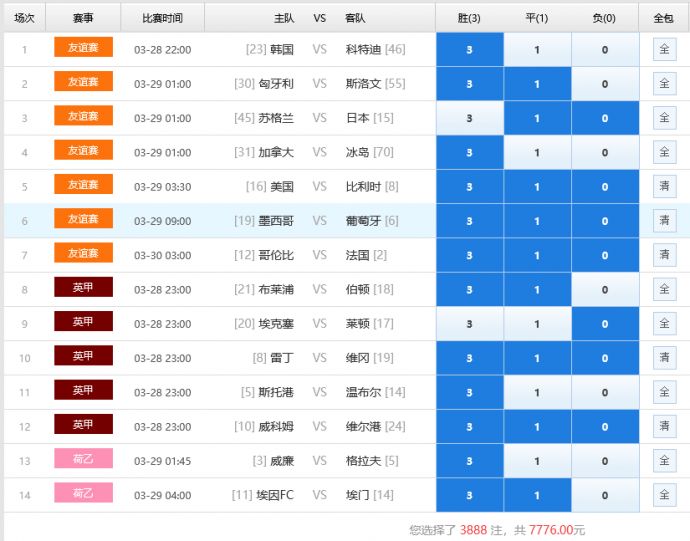690x541 pixels.
Task: Clear selections with 清 for 美国 match
Action: pos(664,187)
